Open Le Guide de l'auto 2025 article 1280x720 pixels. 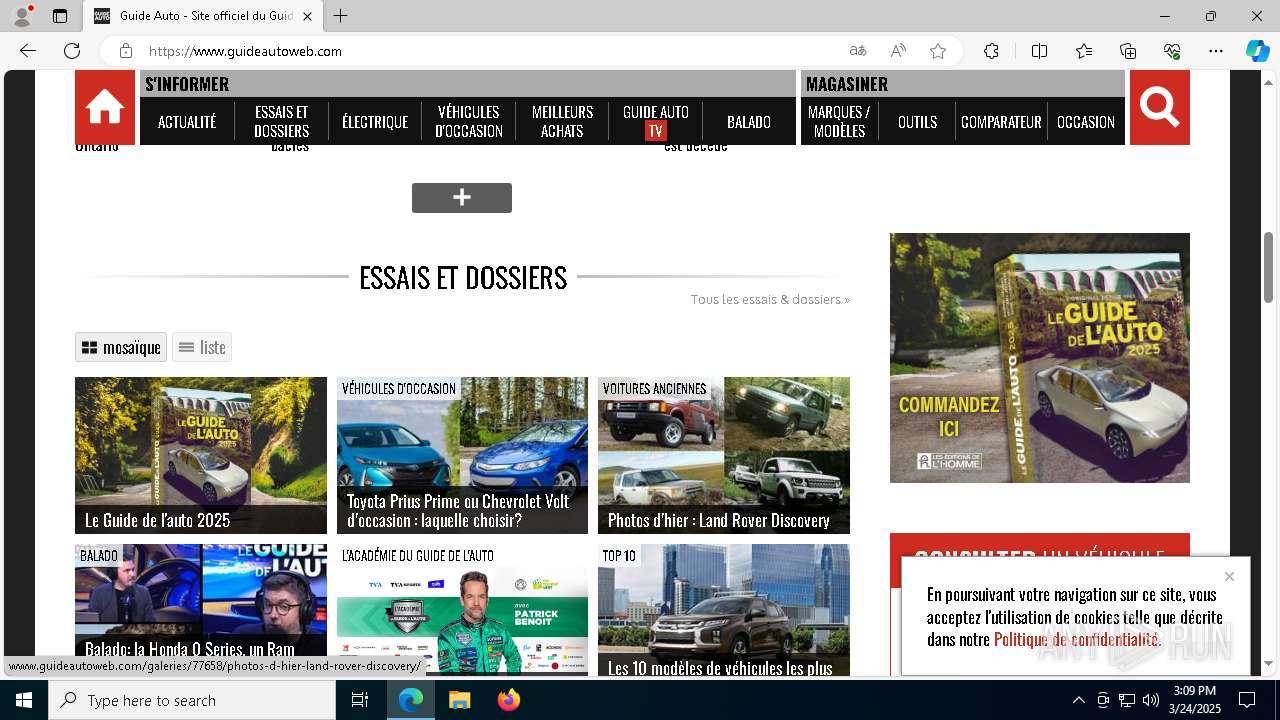201,455
